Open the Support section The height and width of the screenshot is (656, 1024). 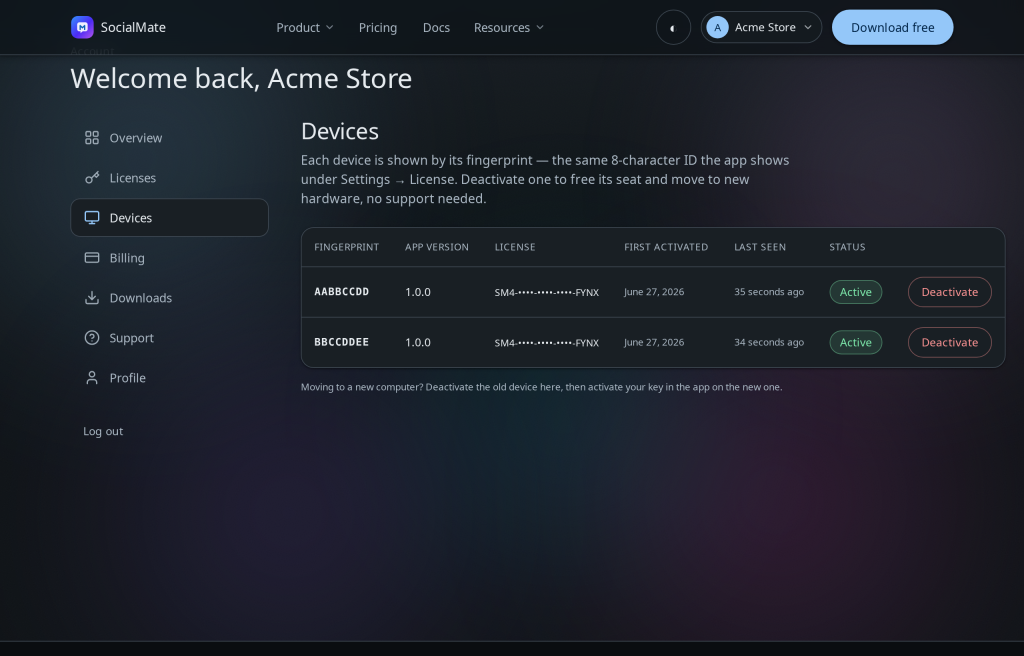[x=170, y=338]
